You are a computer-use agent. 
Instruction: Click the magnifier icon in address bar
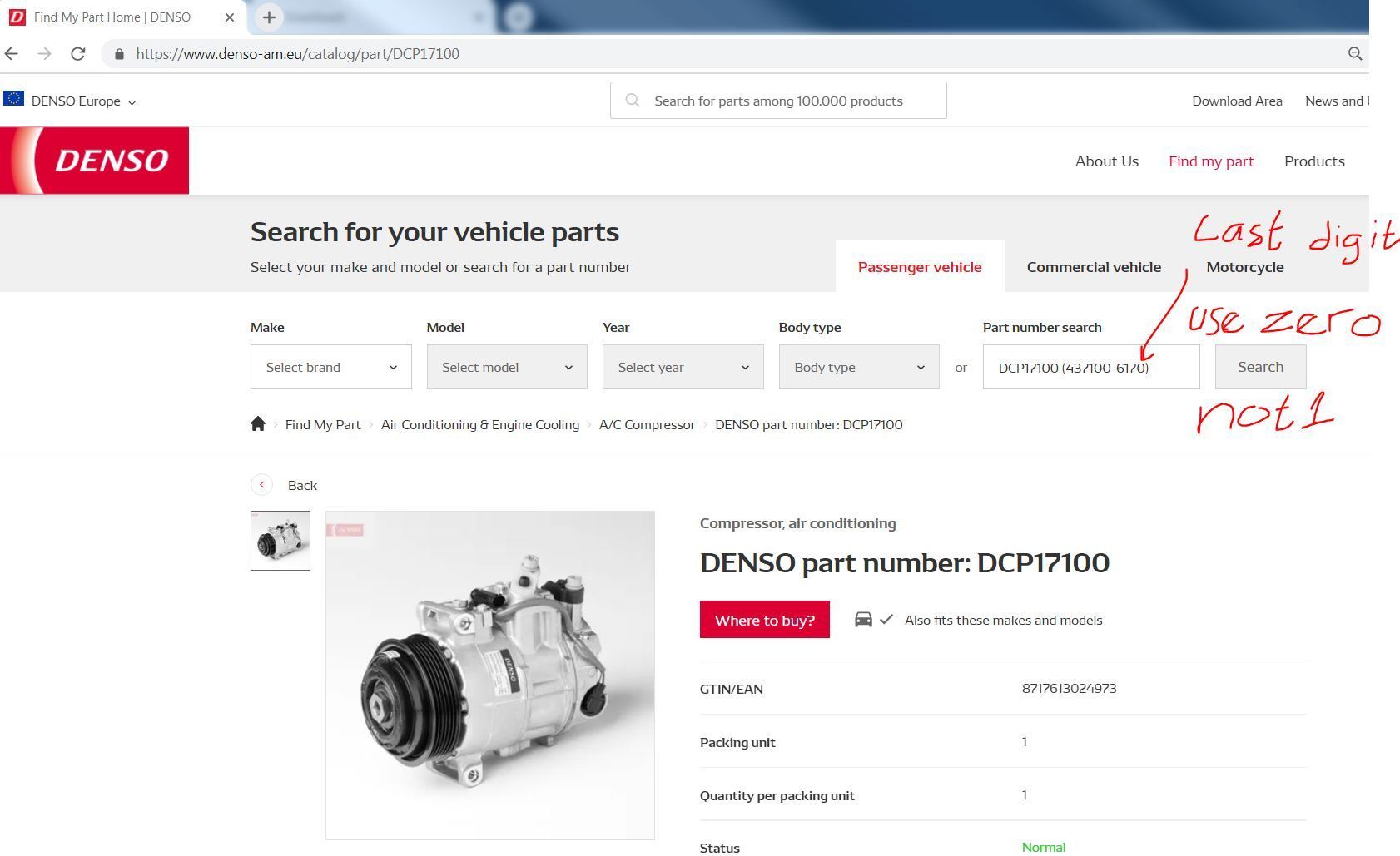coord(1355,54)
